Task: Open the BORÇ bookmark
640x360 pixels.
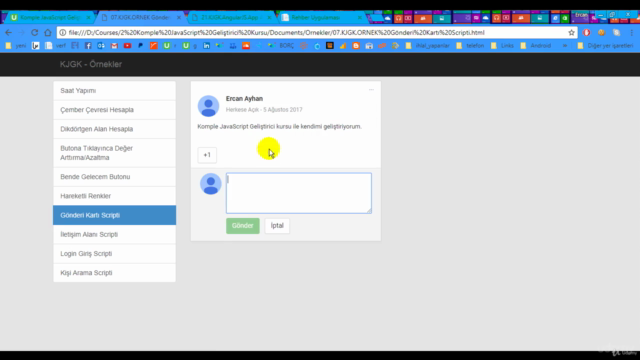Action: coord(282,46)
